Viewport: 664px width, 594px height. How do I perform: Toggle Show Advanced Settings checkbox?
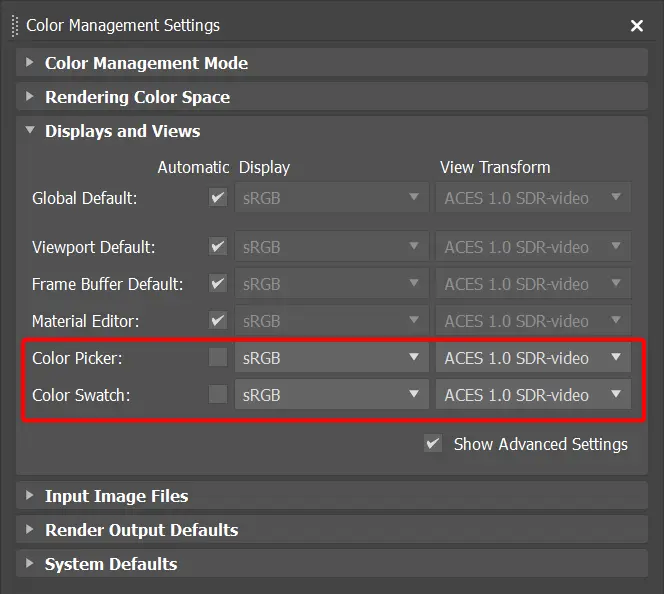[x=433, y=443]
